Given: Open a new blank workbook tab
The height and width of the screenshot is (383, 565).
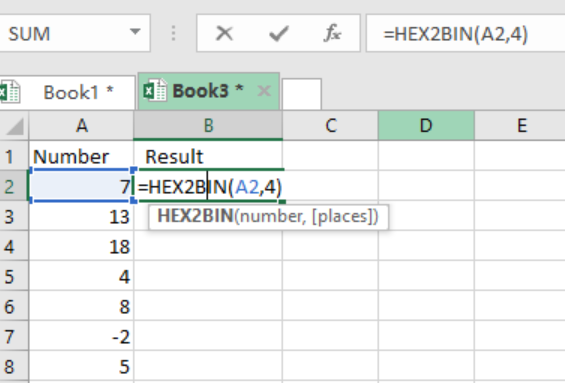Looking at the screenshot, I should click(x=302, y=94).
